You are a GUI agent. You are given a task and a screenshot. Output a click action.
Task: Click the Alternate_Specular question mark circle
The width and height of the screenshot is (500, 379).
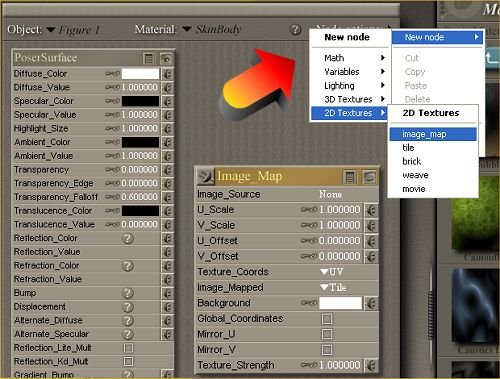(x=128, y=334)
